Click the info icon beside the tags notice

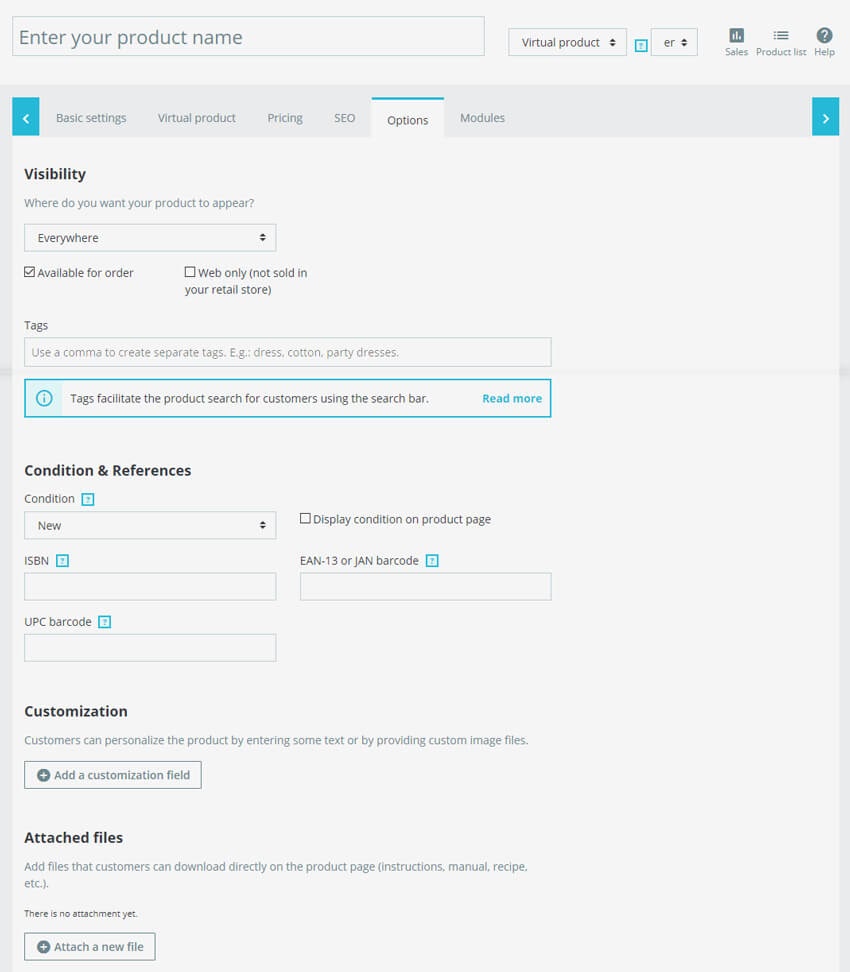tap(44, 398)
